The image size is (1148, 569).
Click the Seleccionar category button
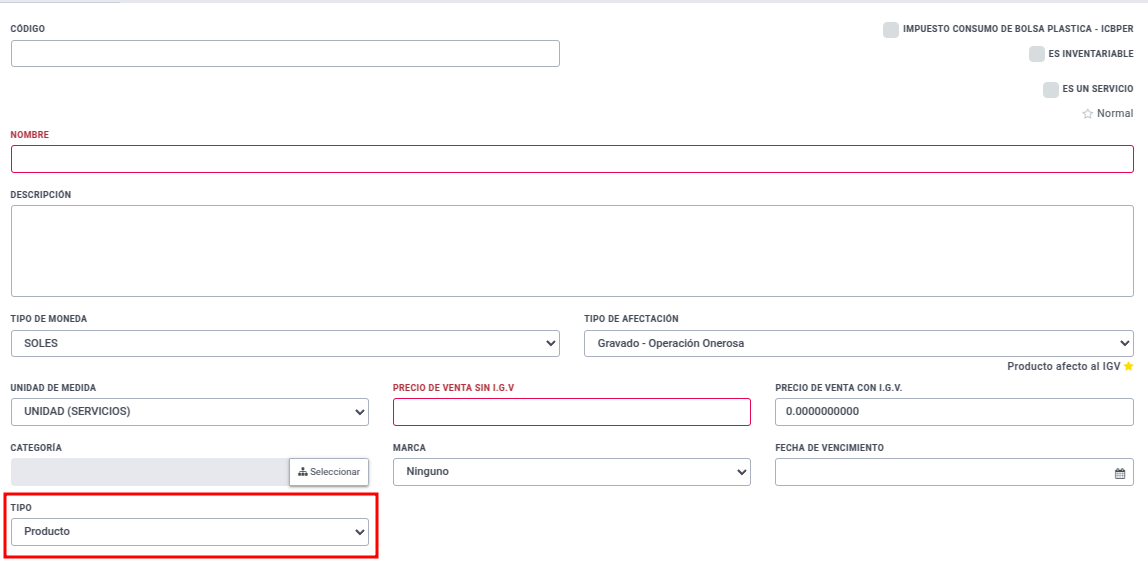329,472
